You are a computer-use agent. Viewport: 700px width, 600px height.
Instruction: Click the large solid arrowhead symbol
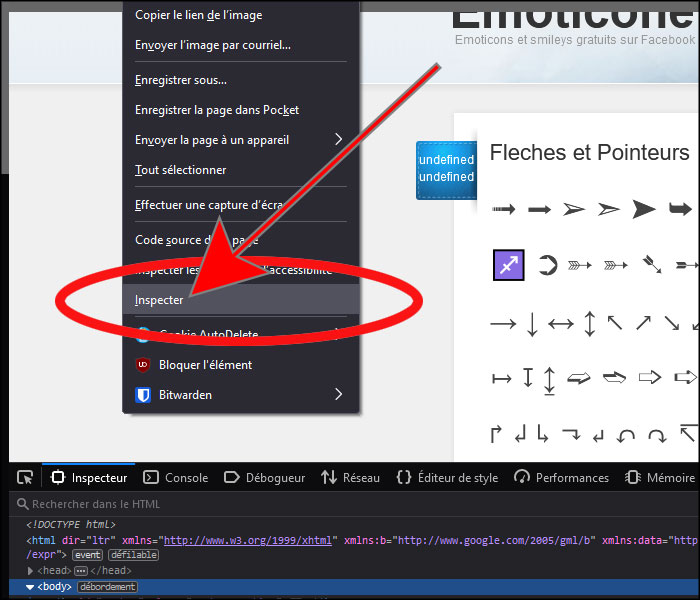(644, 209)
